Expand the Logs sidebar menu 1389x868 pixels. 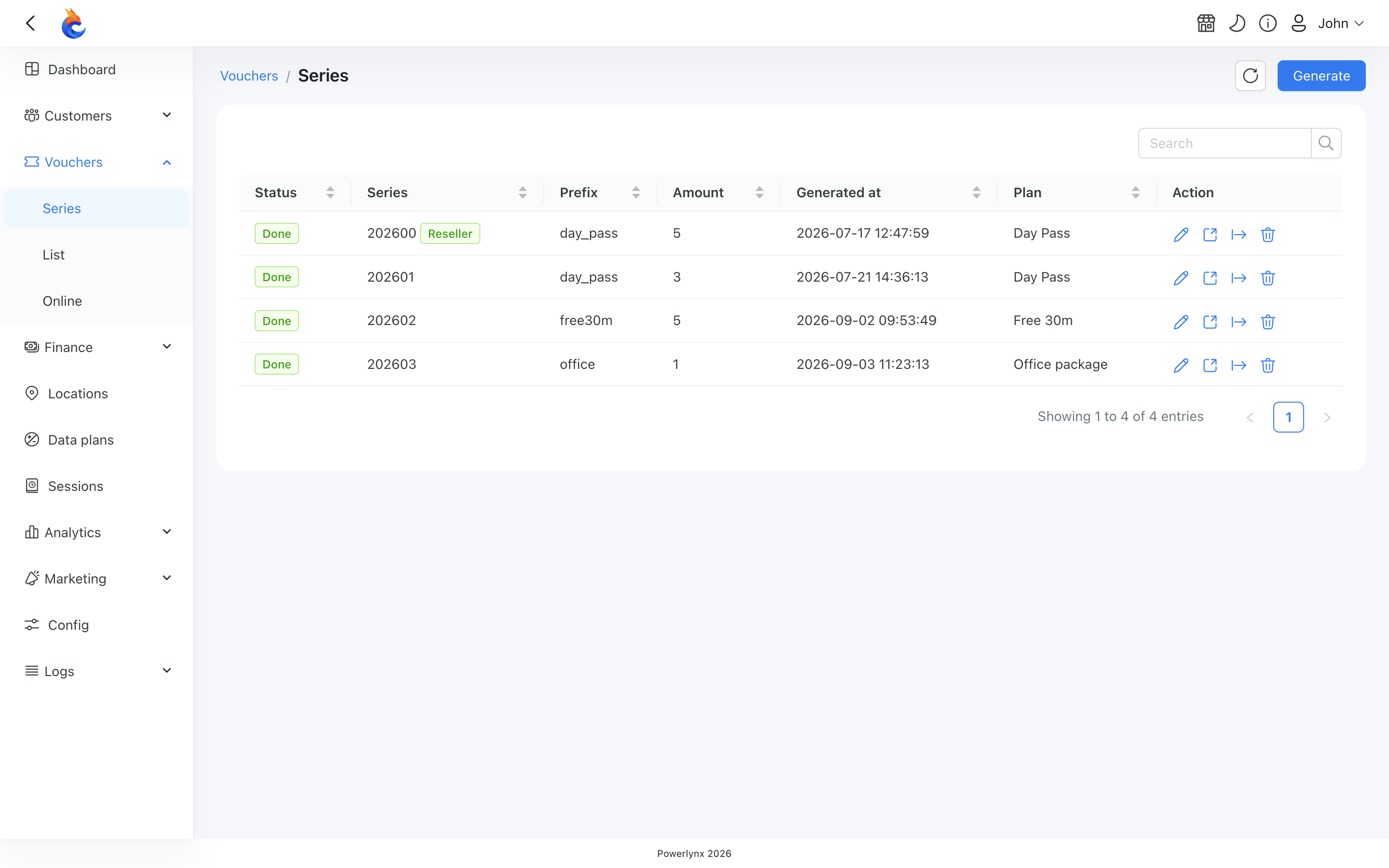coord(96,670)
